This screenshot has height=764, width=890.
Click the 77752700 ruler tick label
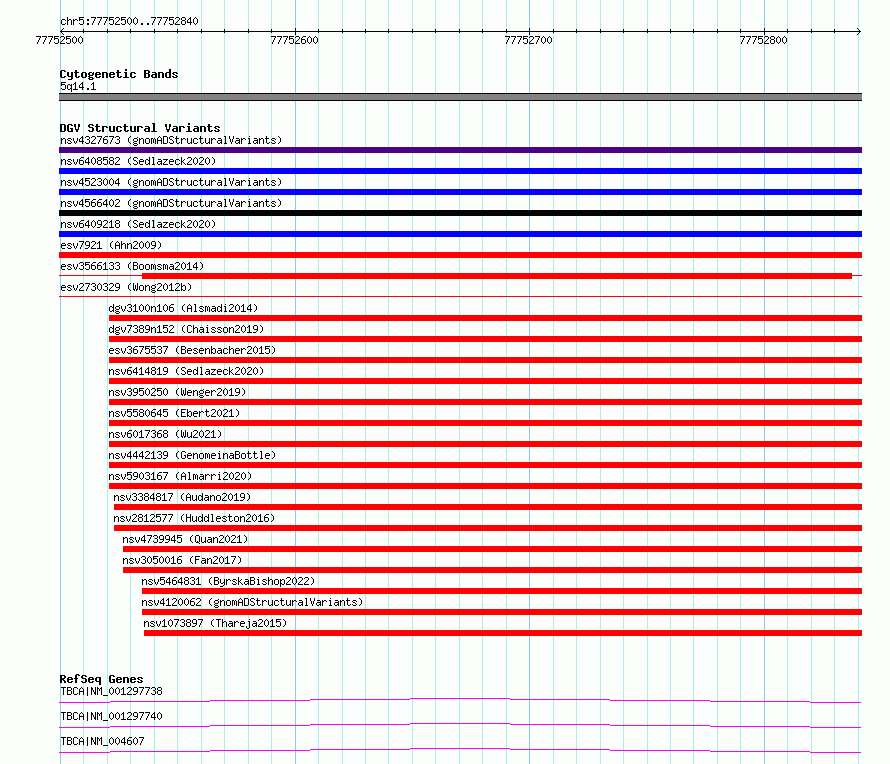[x=528, y=40]
